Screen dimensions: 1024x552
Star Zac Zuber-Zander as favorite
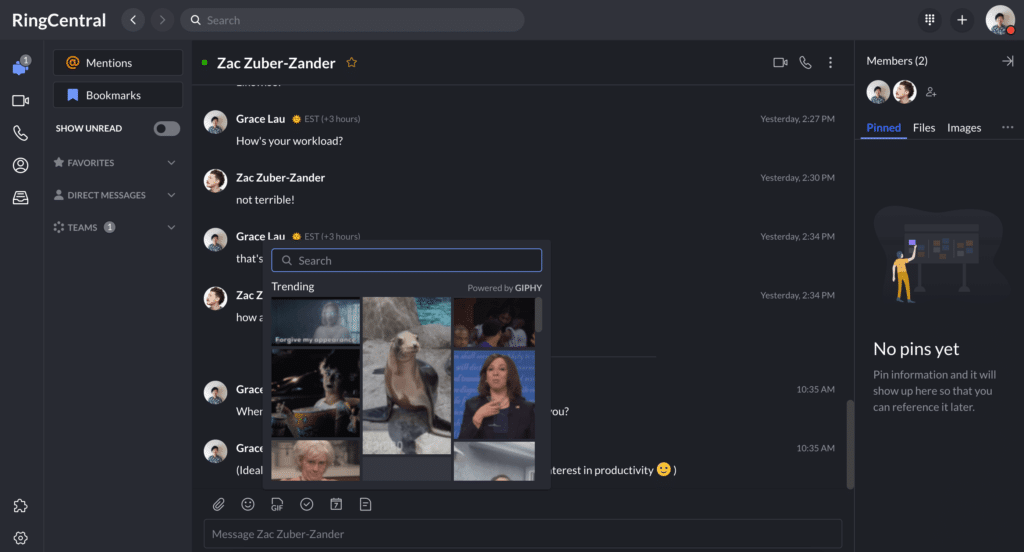(x=351, y=63)
